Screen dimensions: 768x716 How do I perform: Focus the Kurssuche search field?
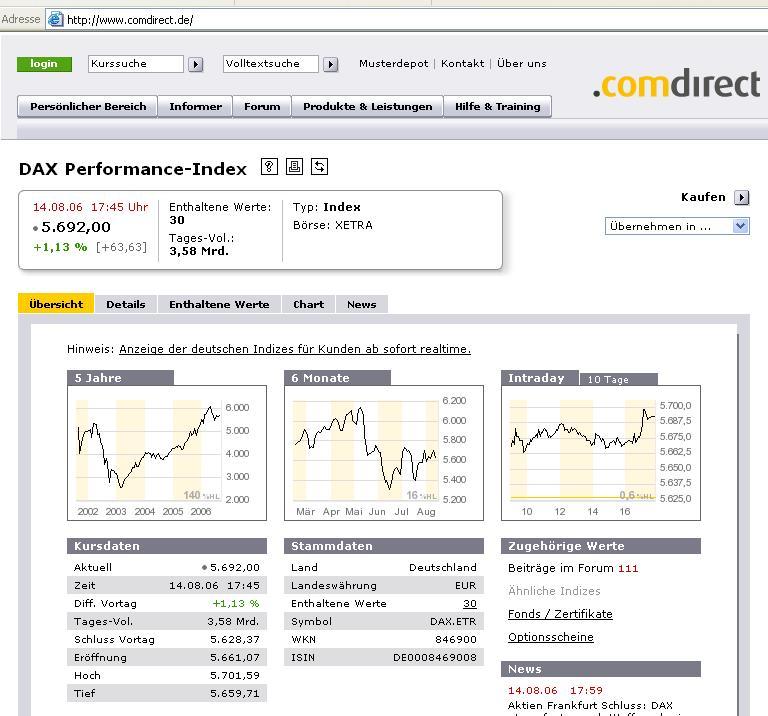pos(136,64)
